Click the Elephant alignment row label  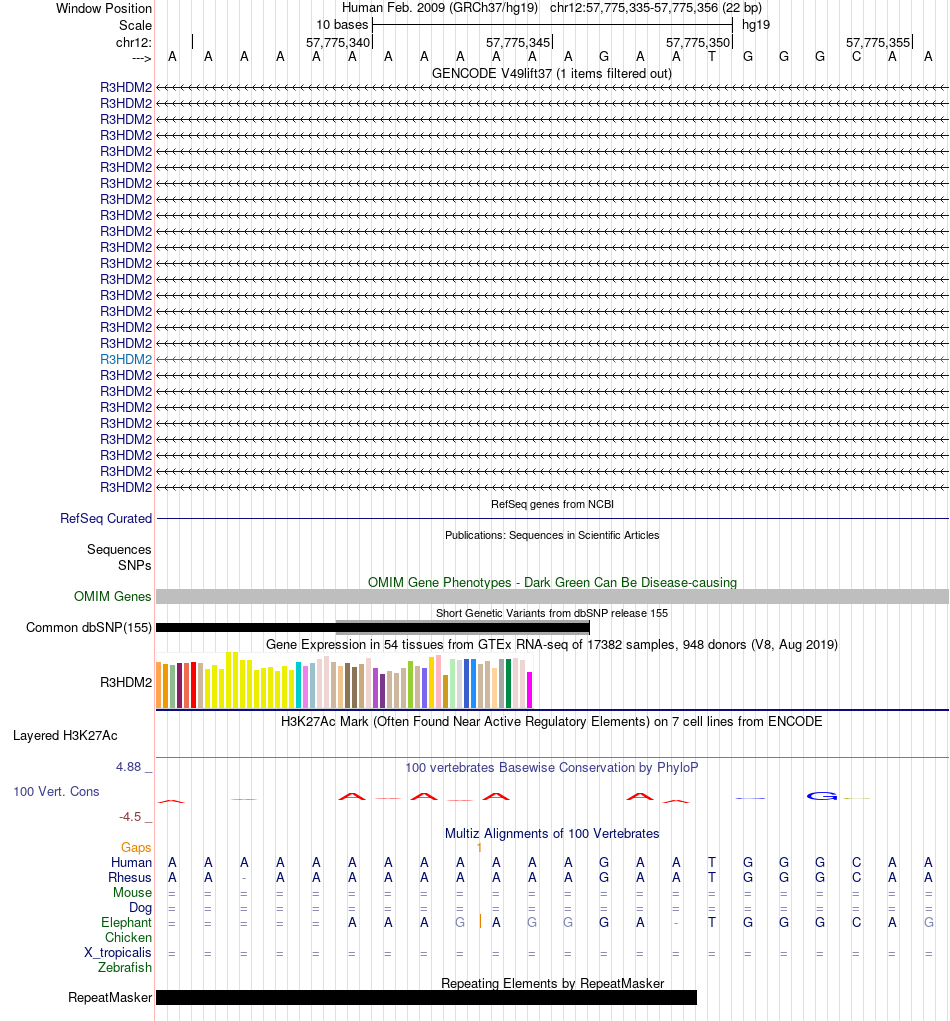tap(126, 922)
